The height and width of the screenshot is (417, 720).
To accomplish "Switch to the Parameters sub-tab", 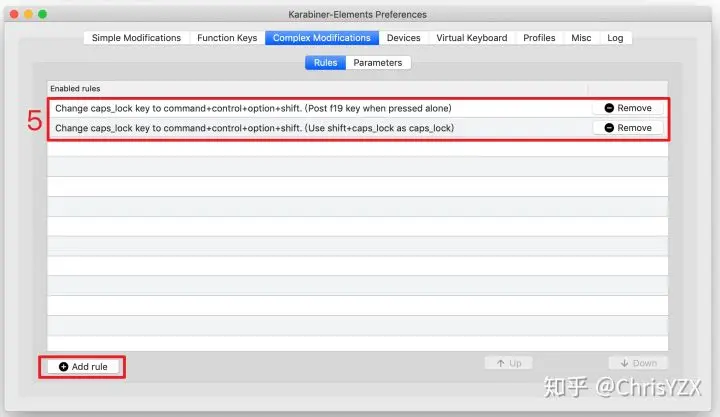I will pos(377,62).
